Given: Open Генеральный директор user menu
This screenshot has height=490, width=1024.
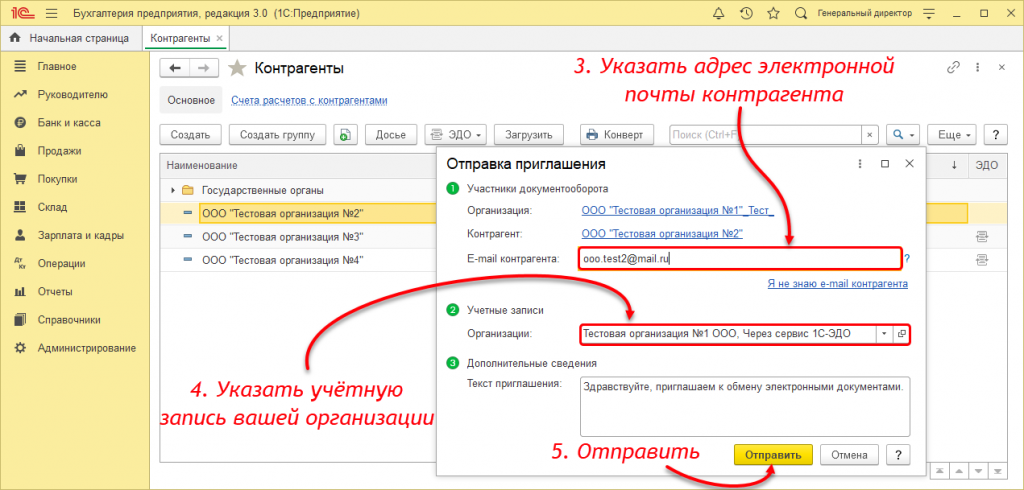Looking at the screenshot, I should (x=865, y=13).
